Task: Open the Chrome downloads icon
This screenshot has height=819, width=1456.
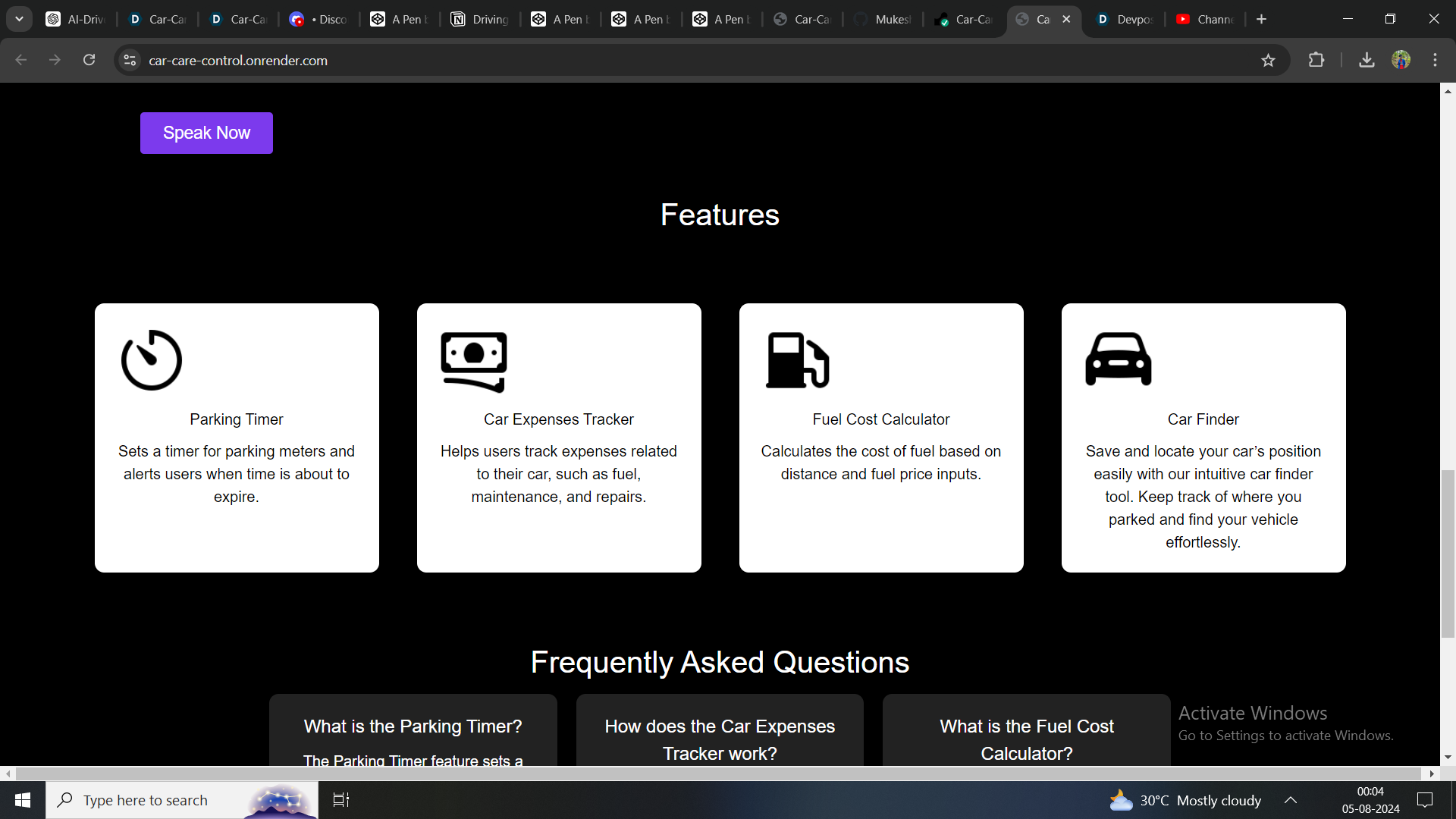Action: [x=1367, y=60]
